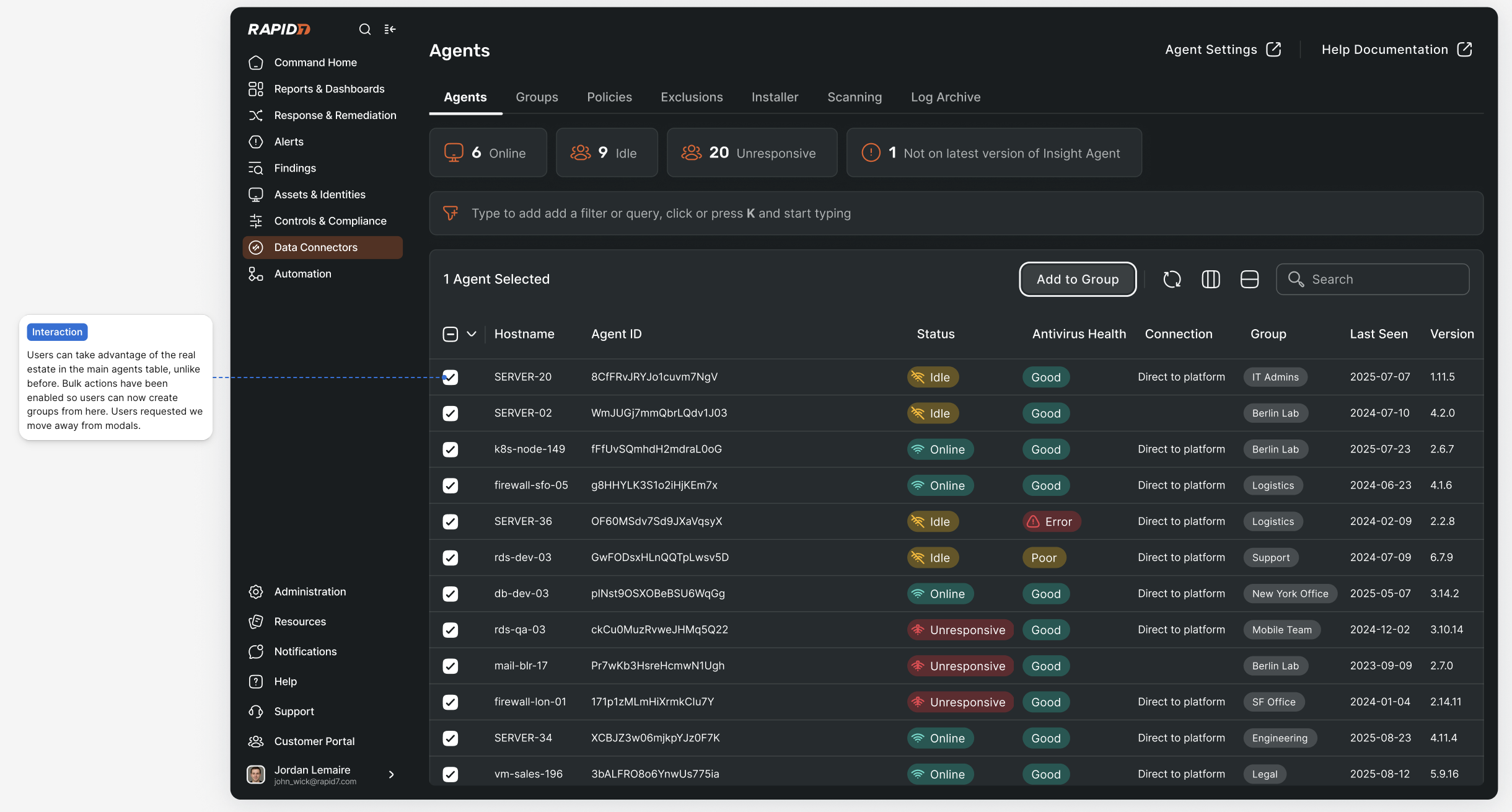Click the Add to Group button
This screenshot has height=812, width=1512.
[x=1078, y=280]
